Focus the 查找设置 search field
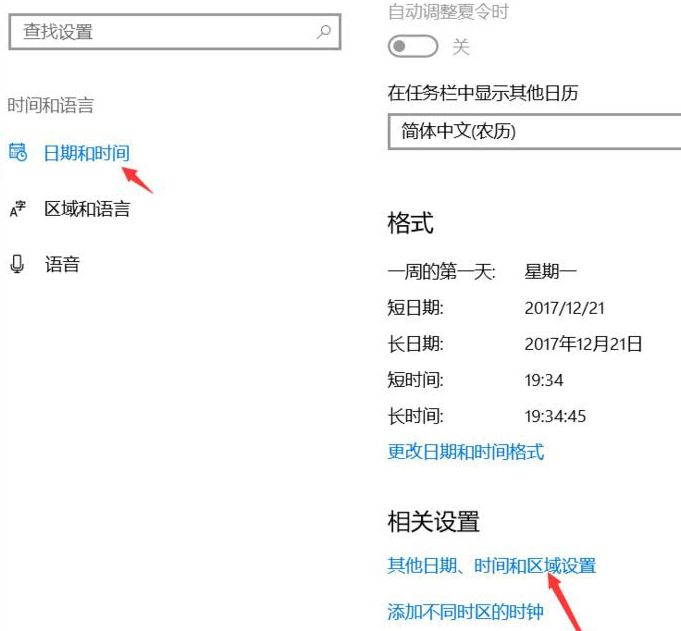681x631 pixels. tap(160, 32)
